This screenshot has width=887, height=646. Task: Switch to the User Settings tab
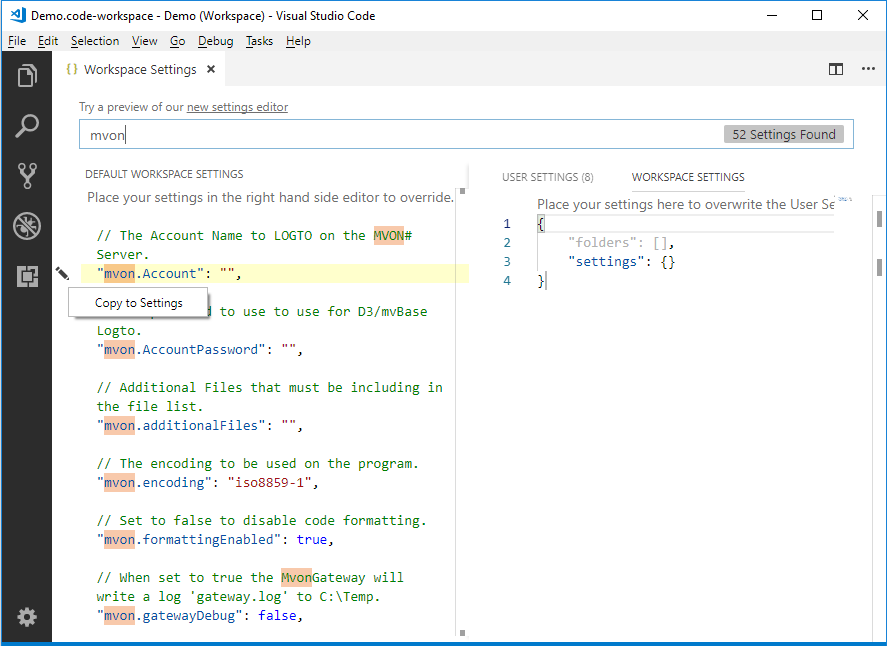pos(548,177)
